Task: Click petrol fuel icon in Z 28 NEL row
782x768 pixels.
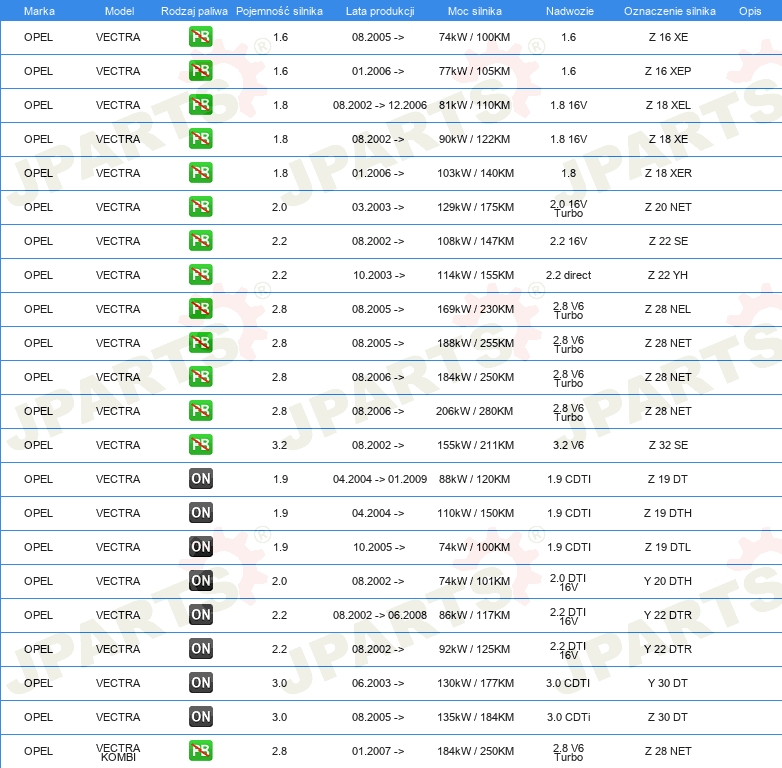Action: coord(200,309)
